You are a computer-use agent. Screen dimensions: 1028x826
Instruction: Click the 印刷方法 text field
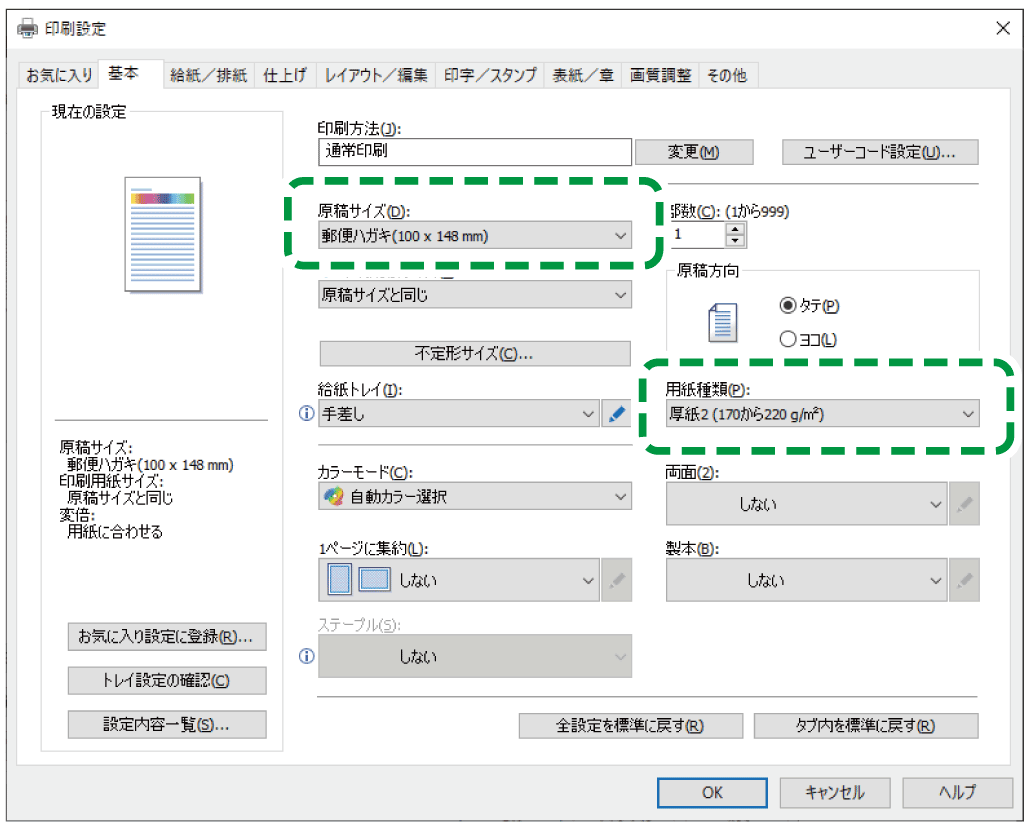tap(474, 152)
